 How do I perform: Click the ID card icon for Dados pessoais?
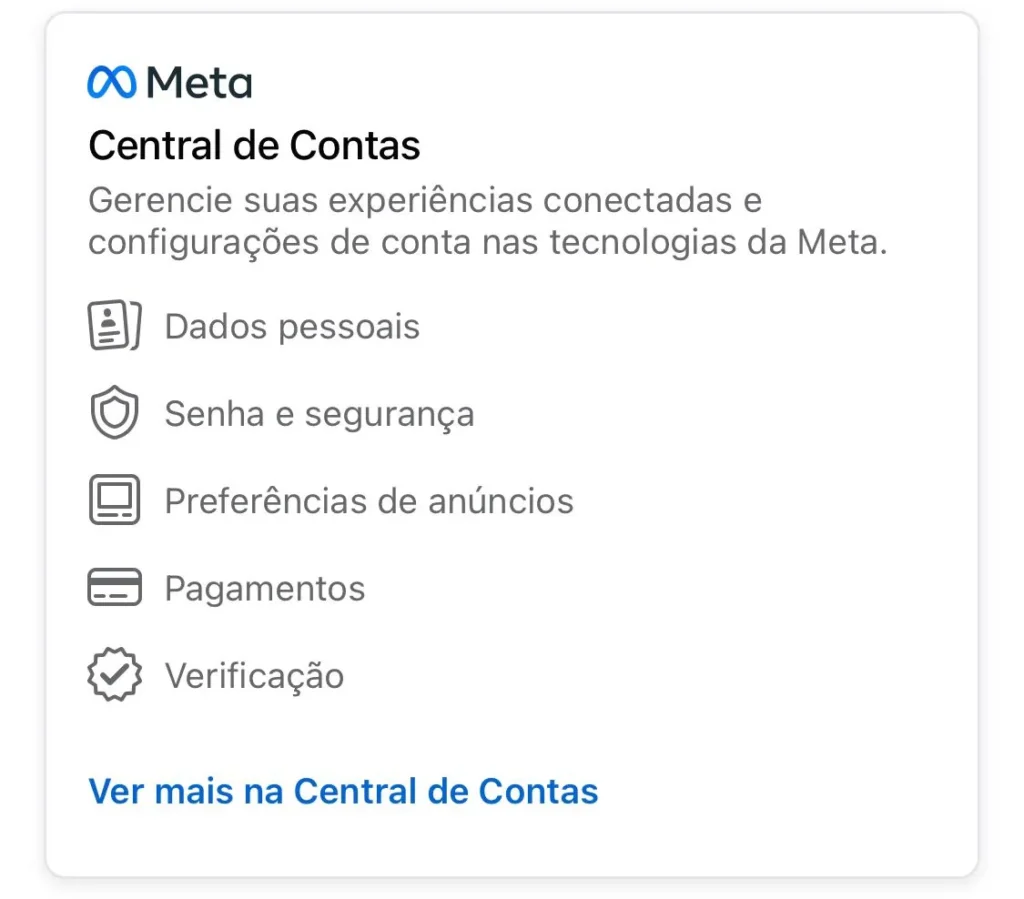(114, 327)
